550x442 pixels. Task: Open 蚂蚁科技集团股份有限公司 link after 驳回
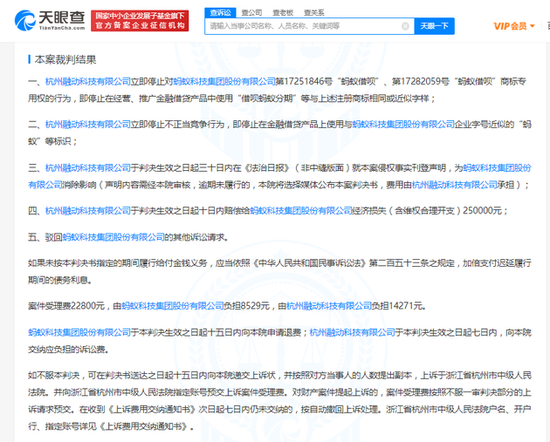point(113,237)
